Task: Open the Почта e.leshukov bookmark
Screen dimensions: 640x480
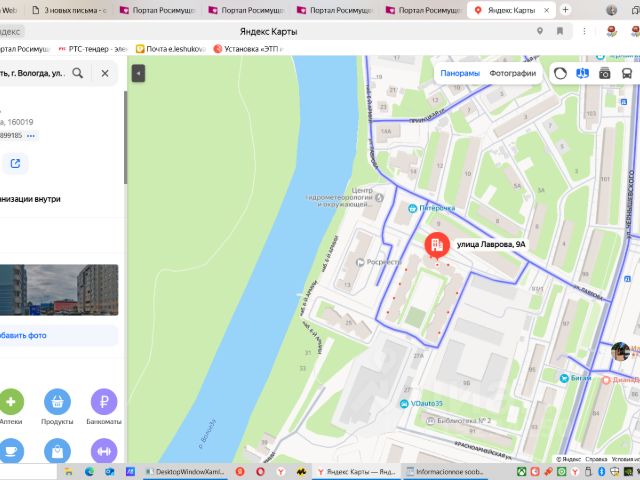Action: 170,49
